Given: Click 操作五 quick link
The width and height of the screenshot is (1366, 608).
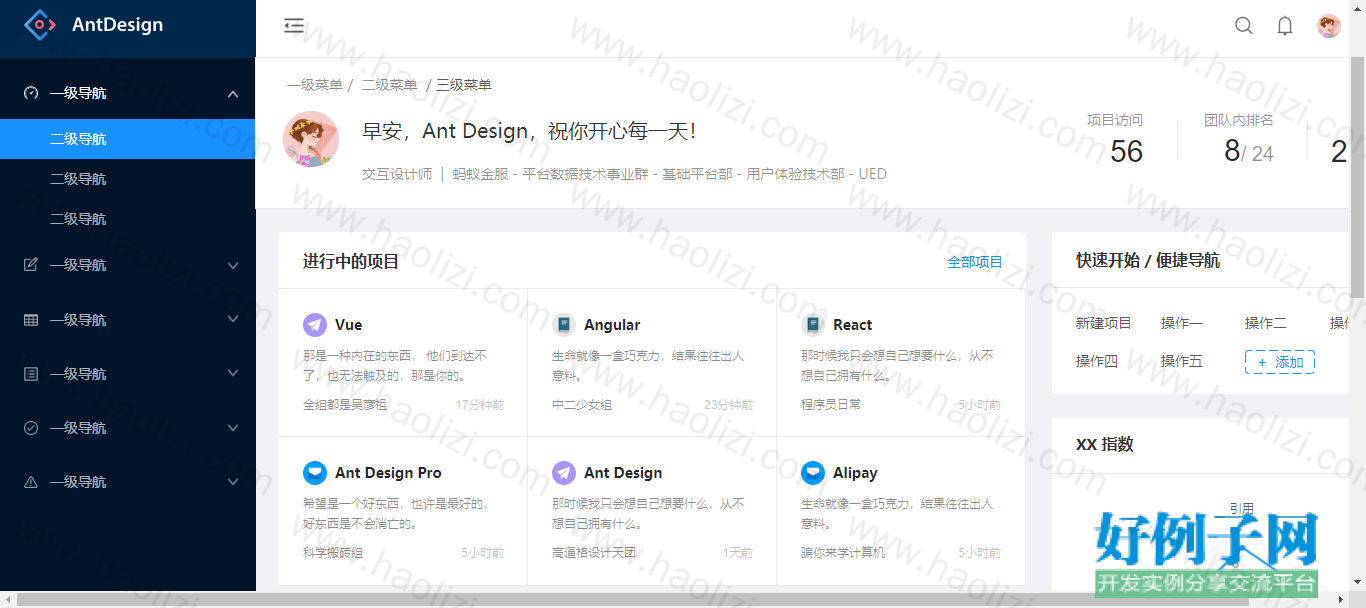Looking at the screenshot, I should [1182, 361].
